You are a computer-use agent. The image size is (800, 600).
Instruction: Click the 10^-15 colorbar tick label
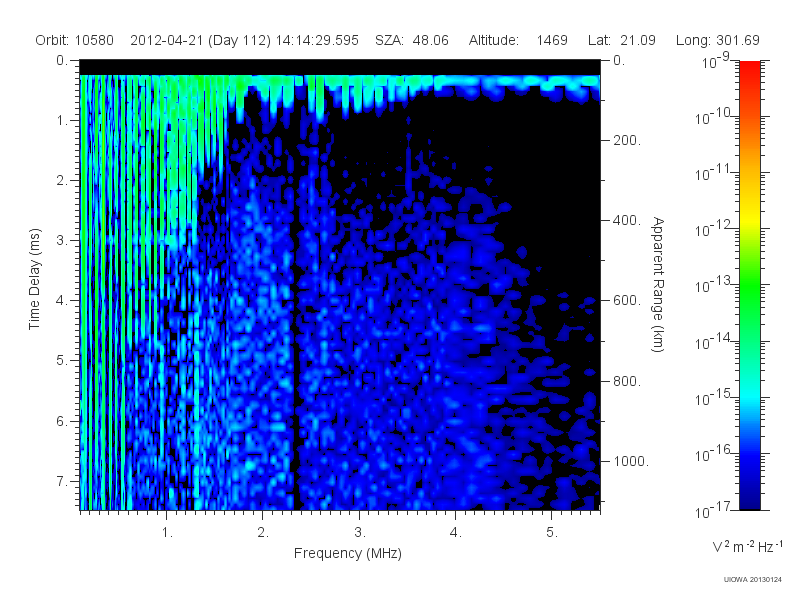[x=715, y=398]
